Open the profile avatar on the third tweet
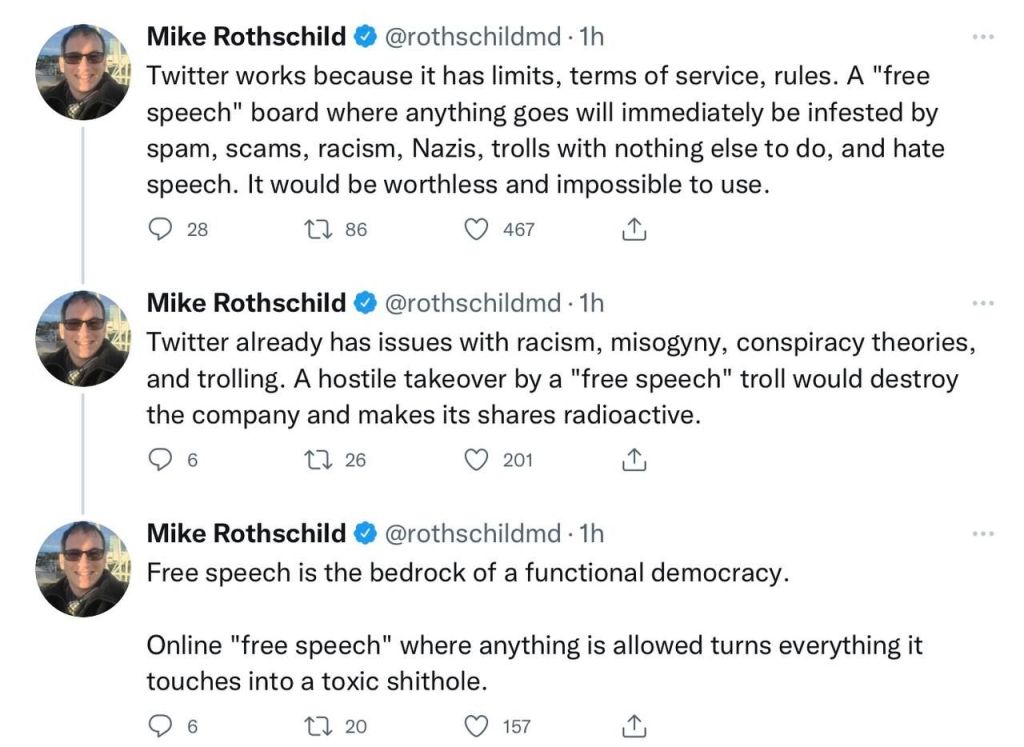The width and height of the screenshot is (1024, 747). click(84, 567)
